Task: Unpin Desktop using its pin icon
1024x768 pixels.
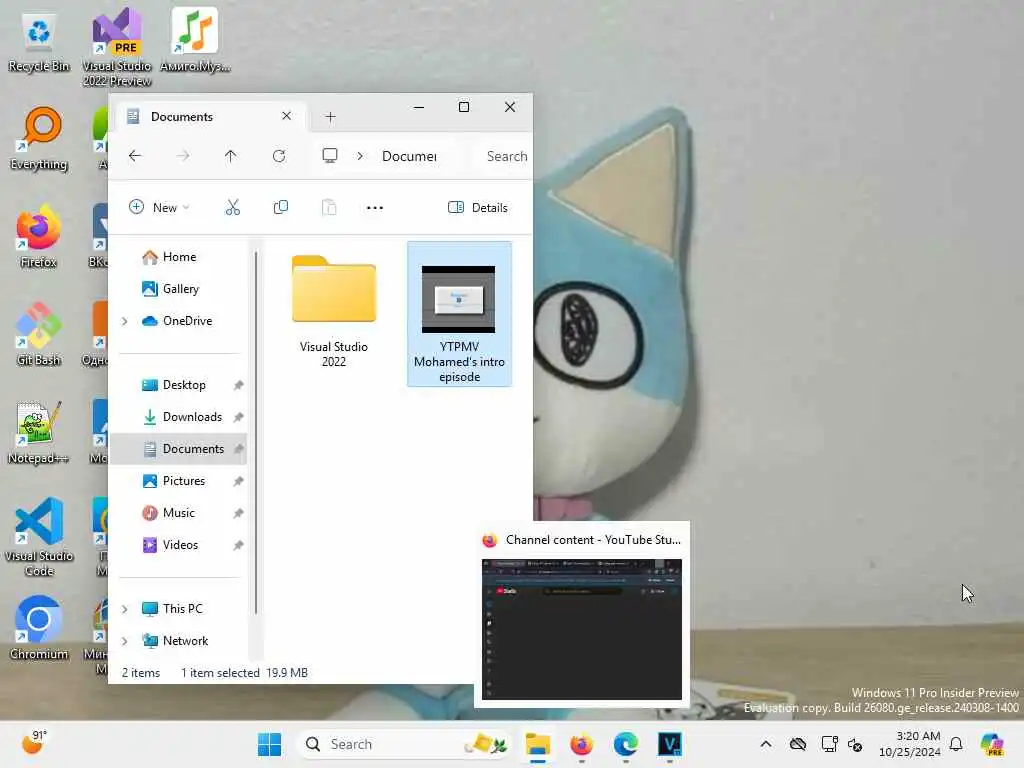Action: click(238, 385)
